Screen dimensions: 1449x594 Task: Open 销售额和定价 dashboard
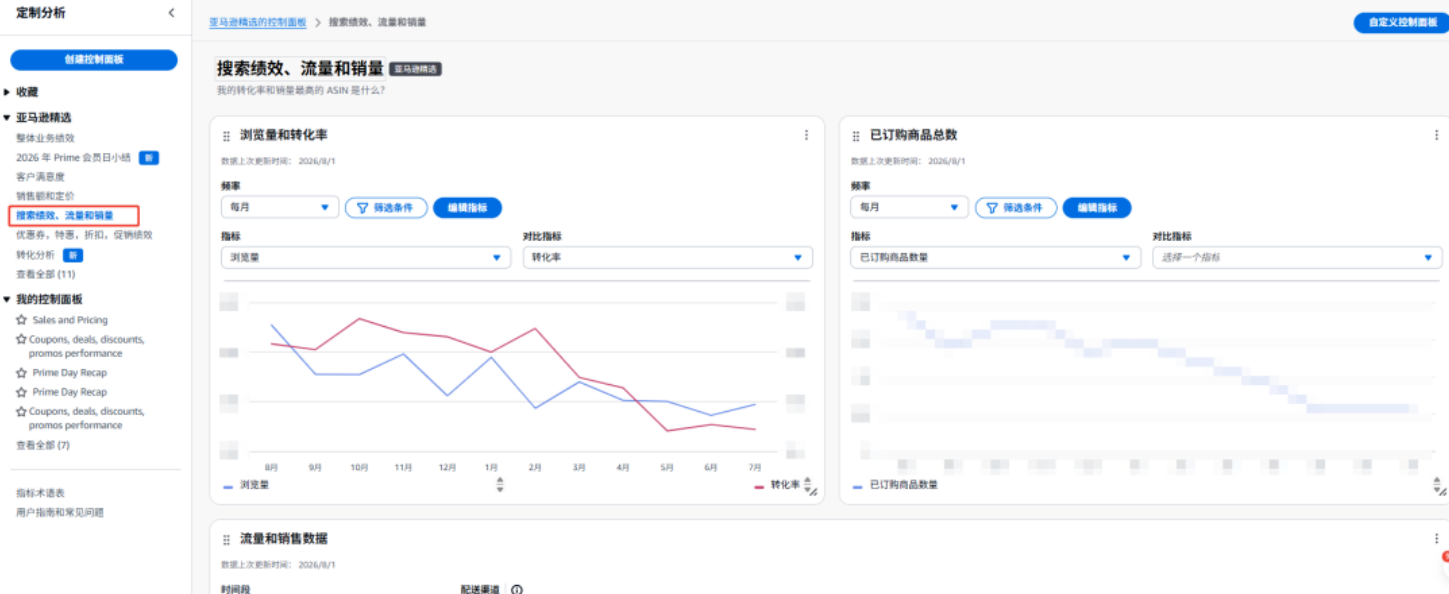coord(45,196)
